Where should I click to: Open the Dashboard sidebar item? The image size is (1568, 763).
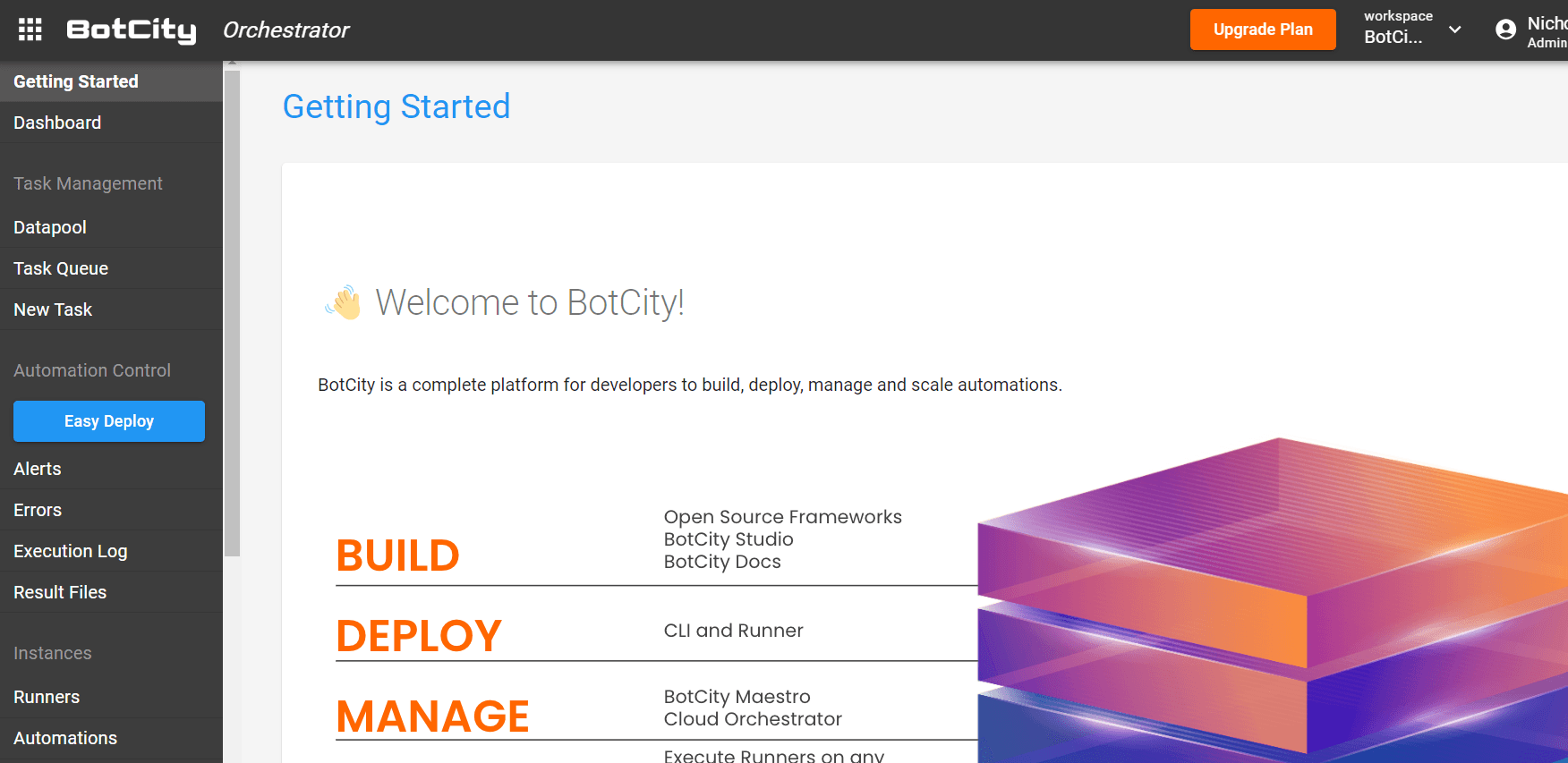(111, 123)
